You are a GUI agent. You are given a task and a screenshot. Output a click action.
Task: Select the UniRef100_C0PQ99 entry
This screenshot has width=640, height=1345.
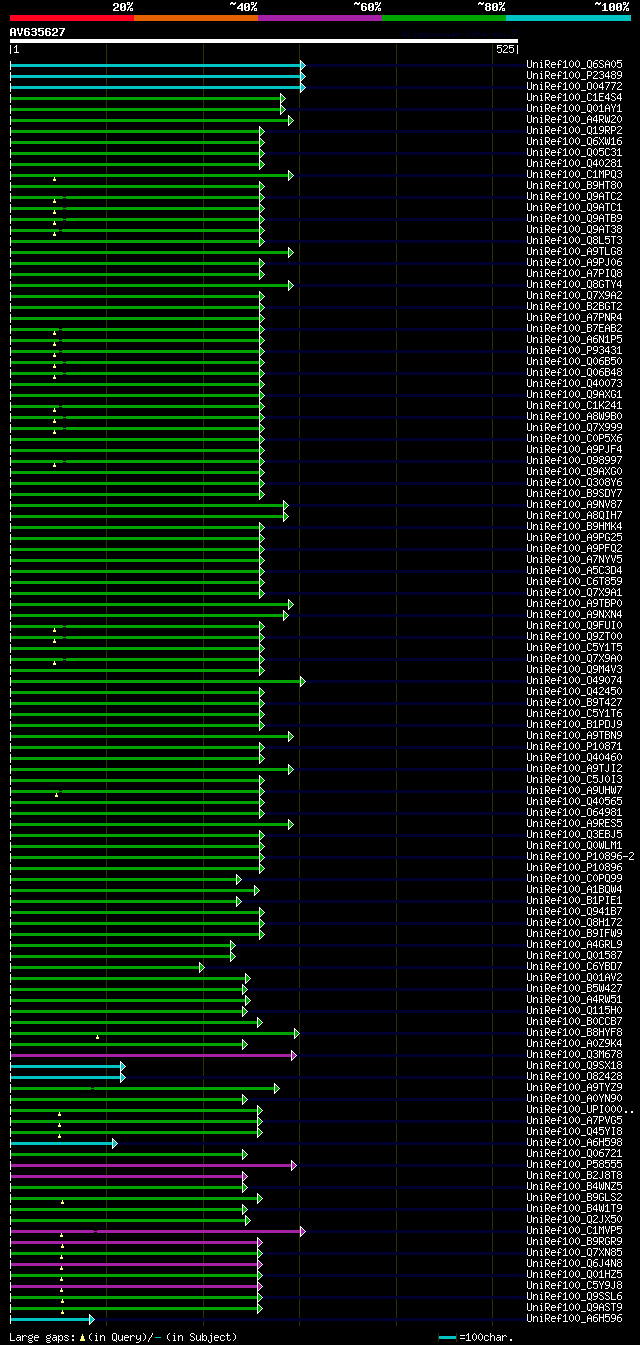pos(576,879)
